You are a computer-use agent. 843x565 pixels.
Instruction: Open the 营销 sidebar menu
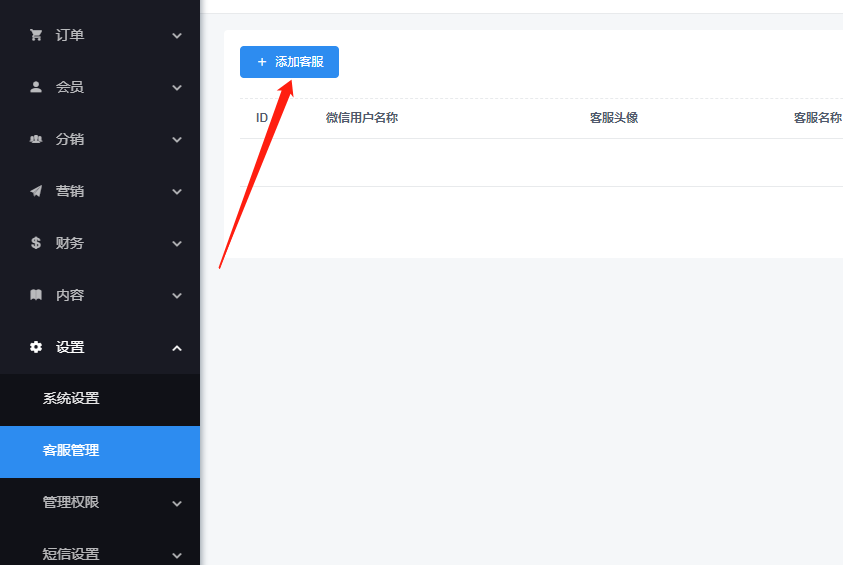pyautogui.click(x=100, y=191)
